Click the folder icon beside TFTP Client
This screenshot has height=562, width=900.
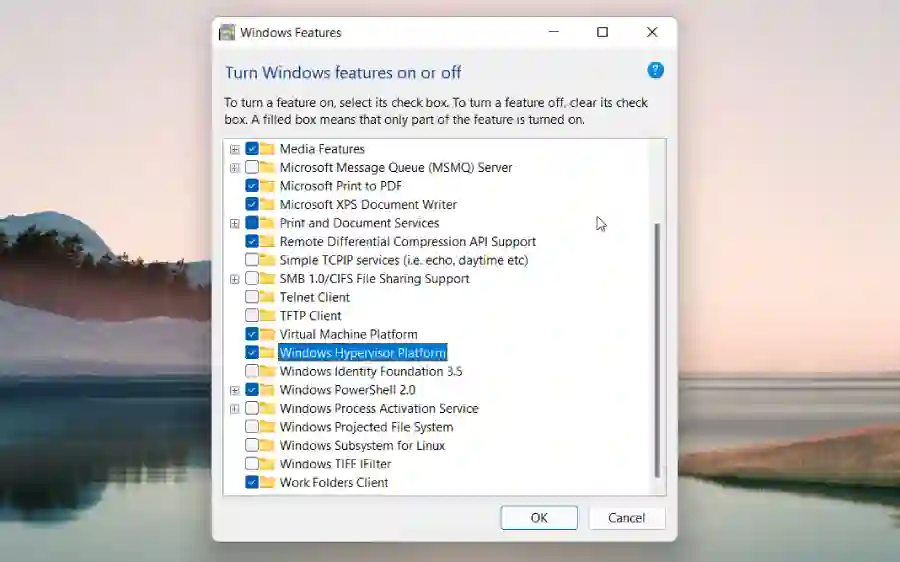tap(267, 315)
